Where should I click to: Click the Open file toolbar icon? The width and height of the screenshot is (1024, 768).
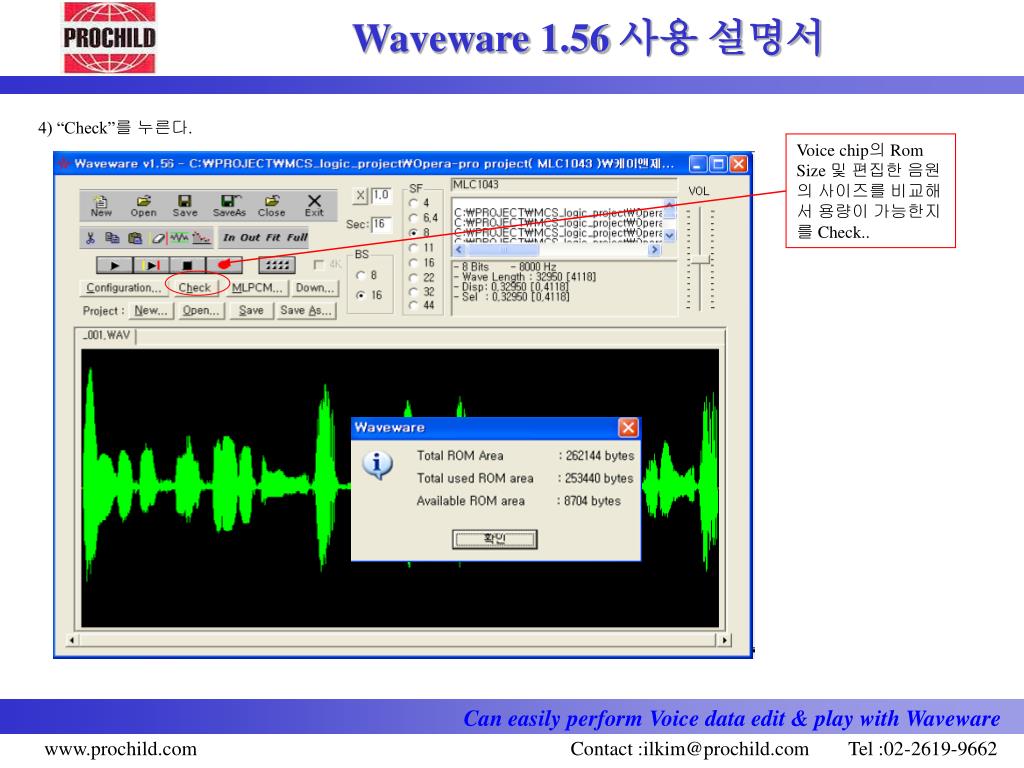[x=143, y=206]
